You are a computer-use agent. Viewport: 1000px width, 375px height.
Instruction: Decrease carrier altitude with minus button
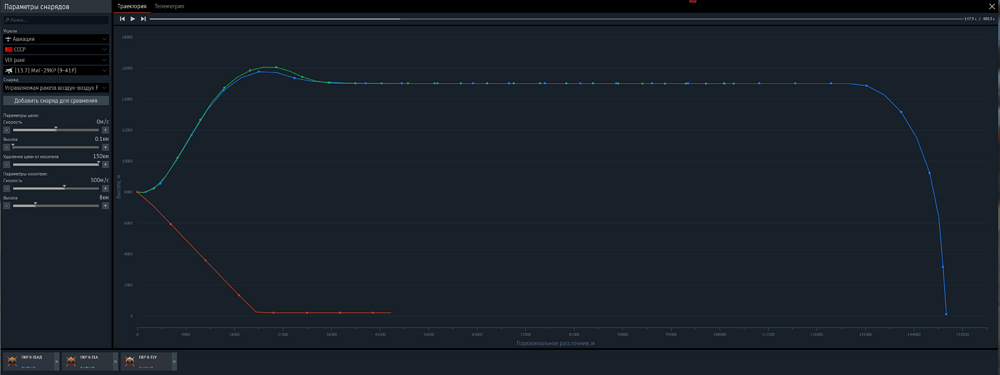click(x=6, y=206)
